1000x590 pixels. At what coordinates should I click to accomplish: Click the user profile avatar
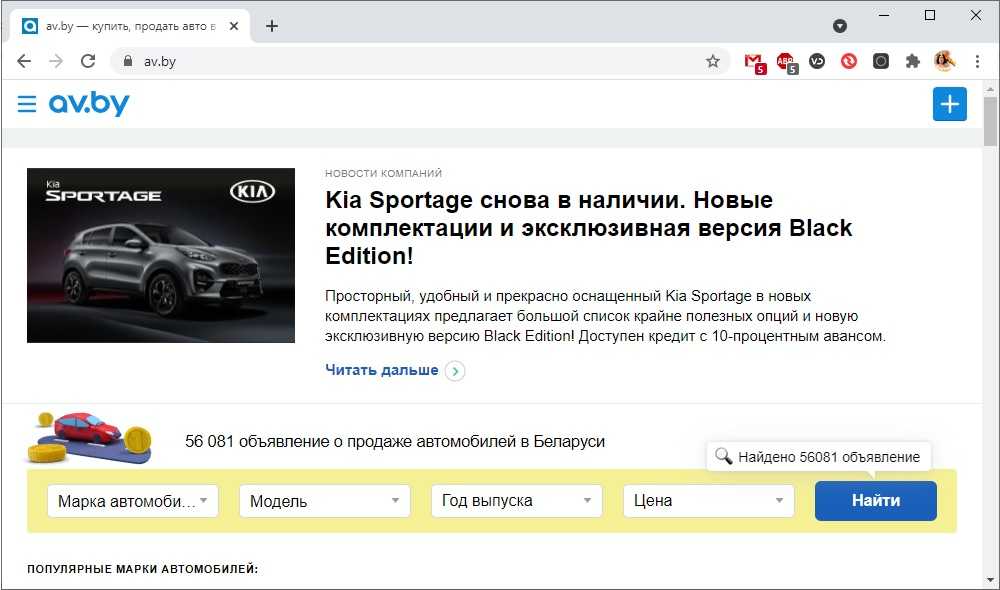[x=944, y=61]
